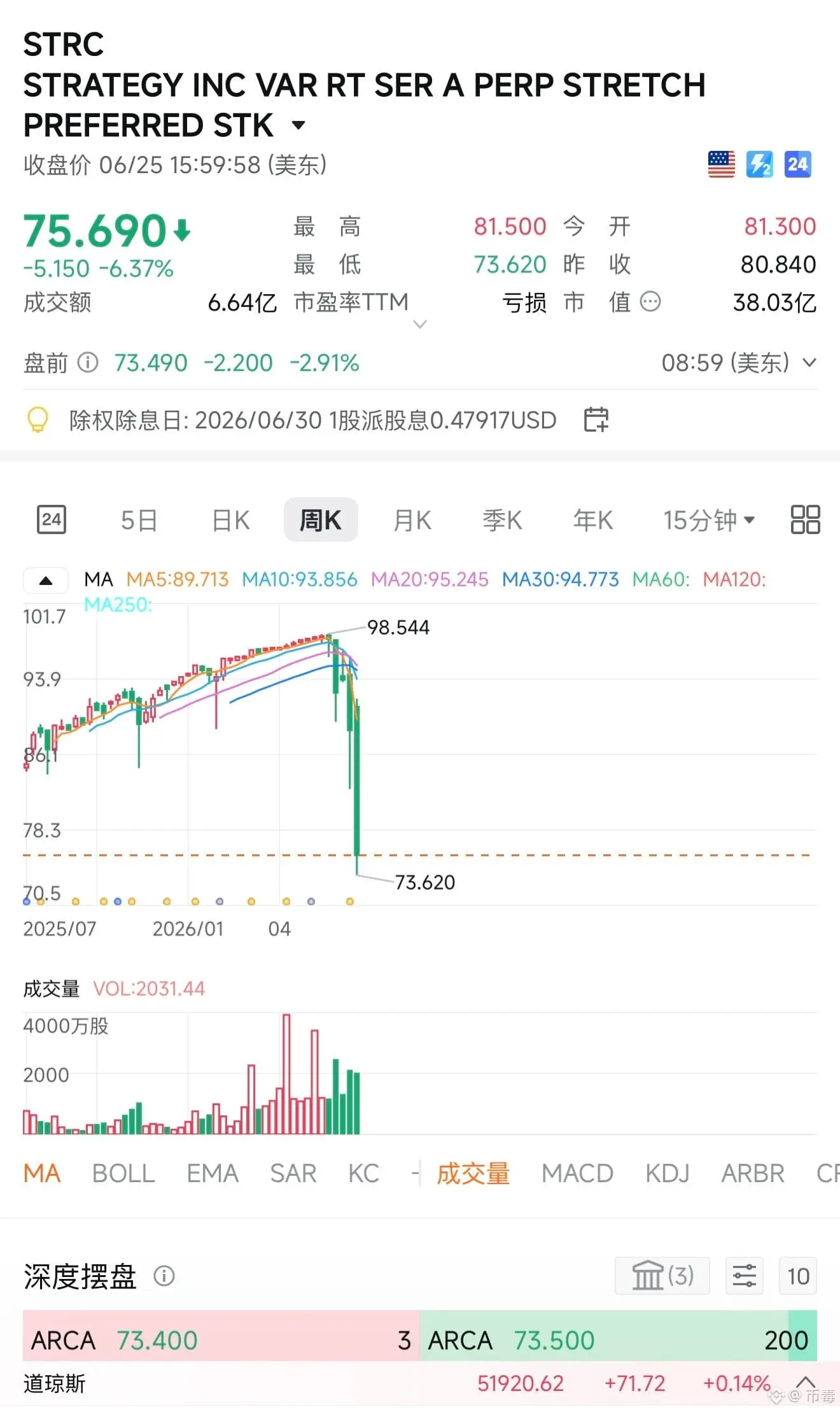The image size is (840, 1412).
Task: Switch to the 日K chart tab
Action: (x=230, y=520)
